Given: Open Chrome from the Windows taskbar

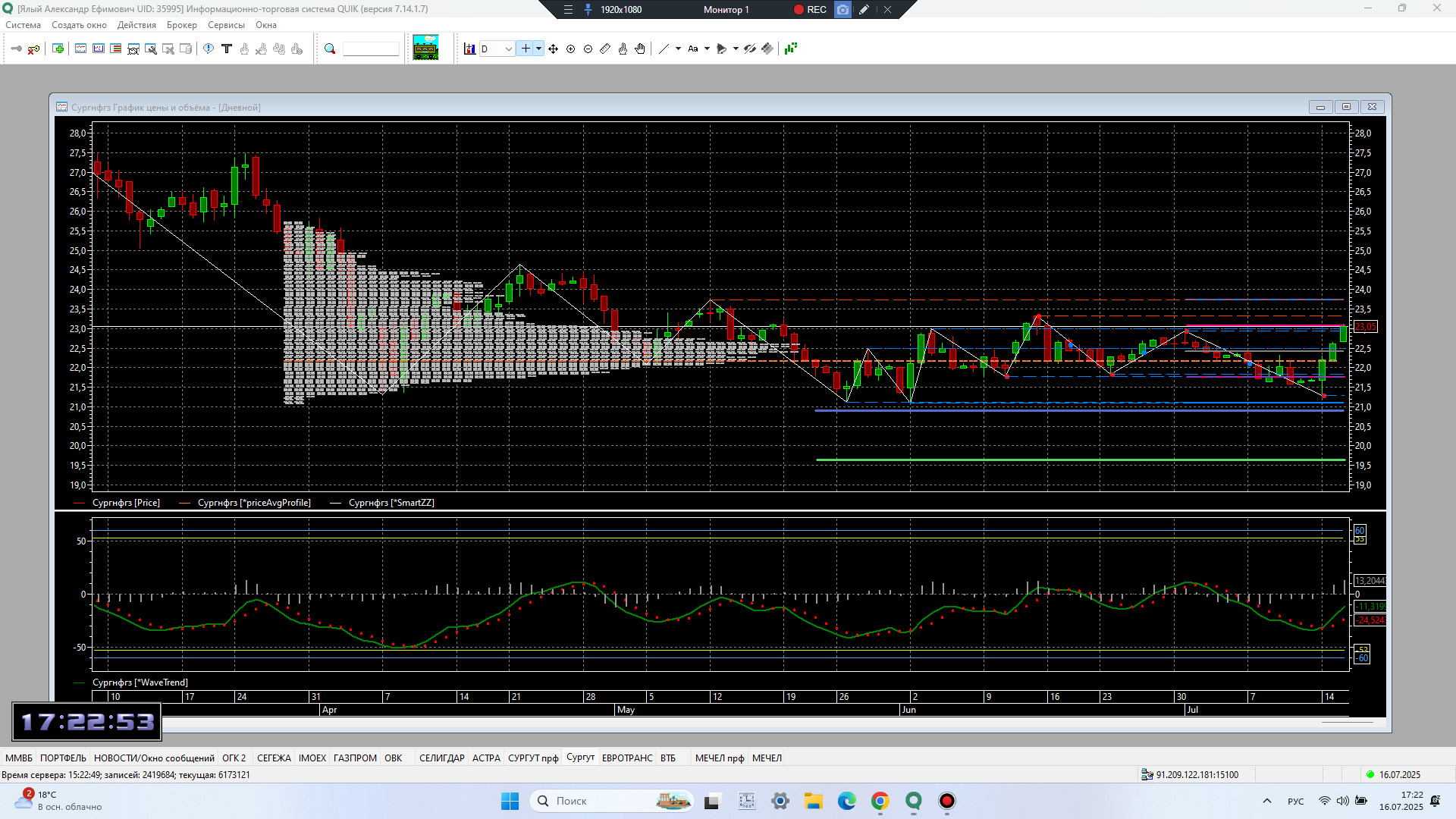Looking at the screenshot, I should (x=880, y=801).
